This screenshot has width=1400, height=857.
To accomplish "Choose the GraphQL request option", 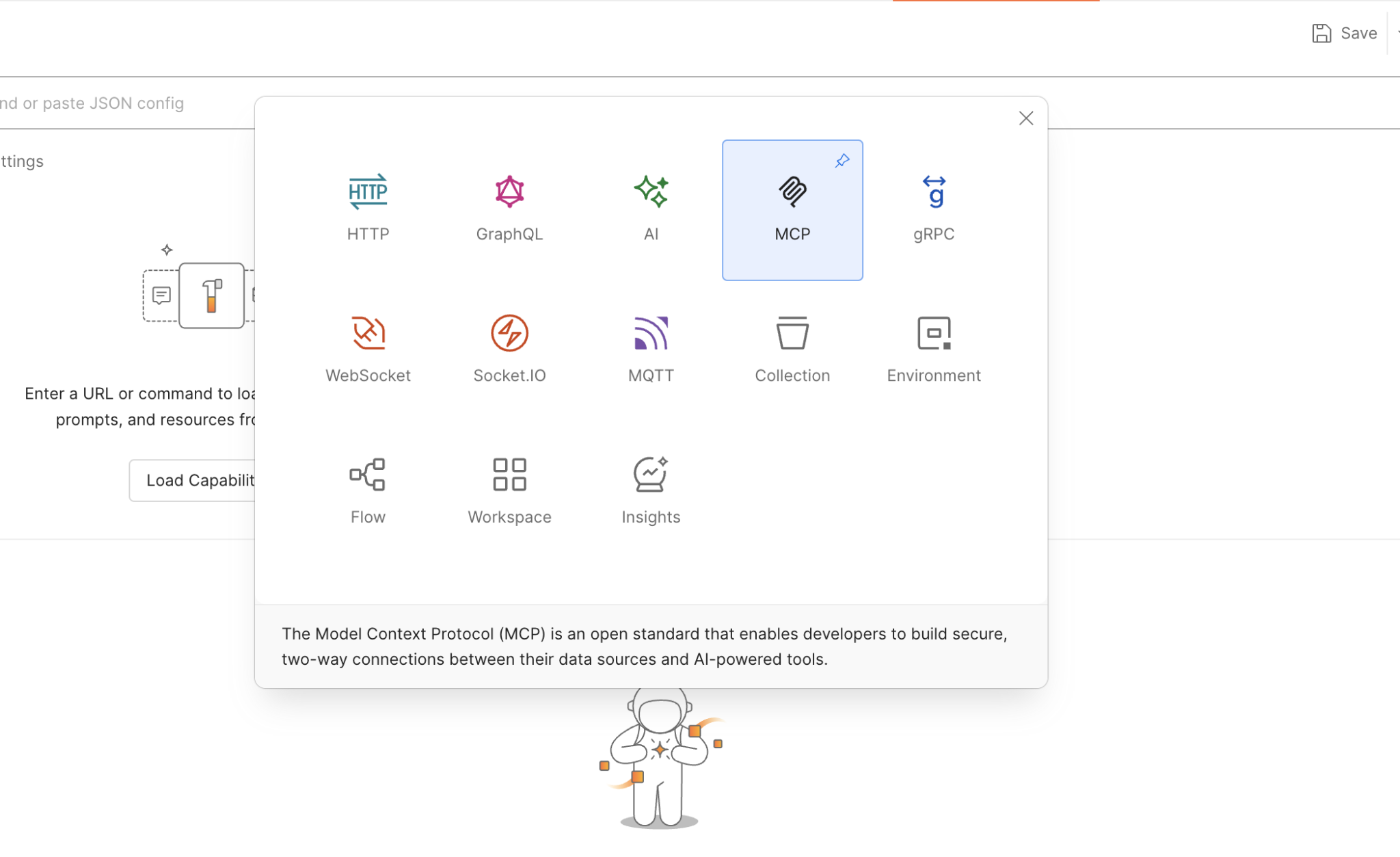I will pos(509,210).
